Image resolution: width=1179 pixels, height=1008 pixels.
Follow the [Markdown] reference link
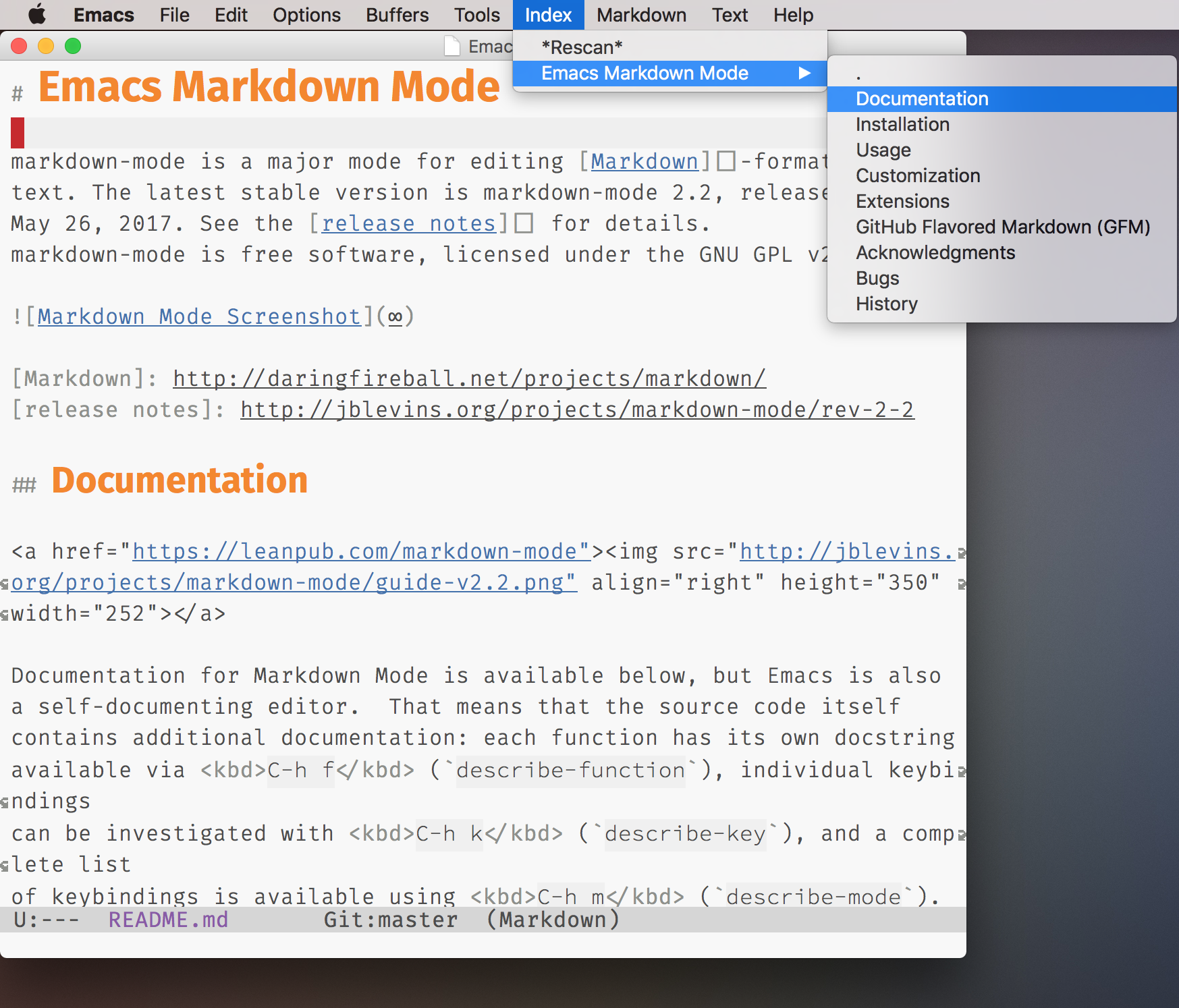[645, 162]
